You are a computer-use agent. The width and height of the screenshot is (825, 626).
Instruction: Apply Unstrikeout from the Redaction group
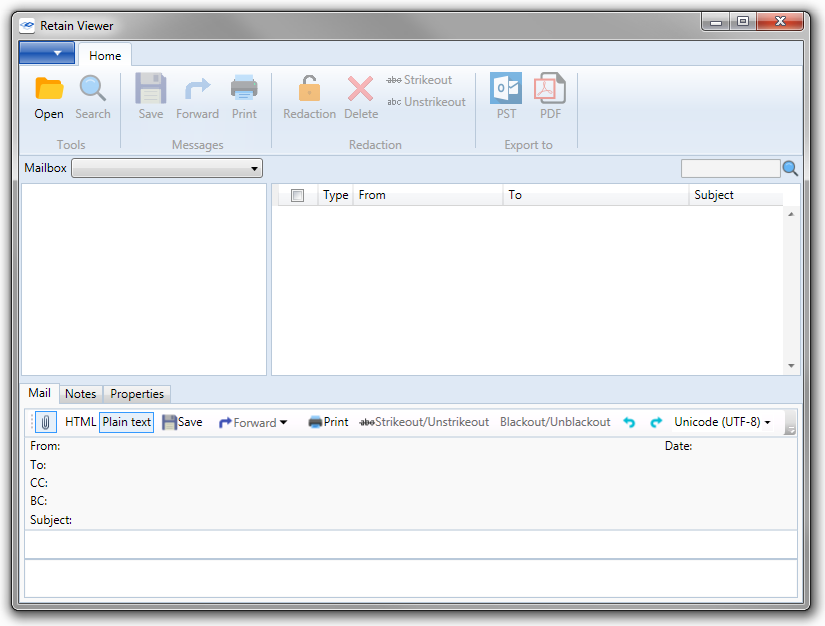pos(426,102)
